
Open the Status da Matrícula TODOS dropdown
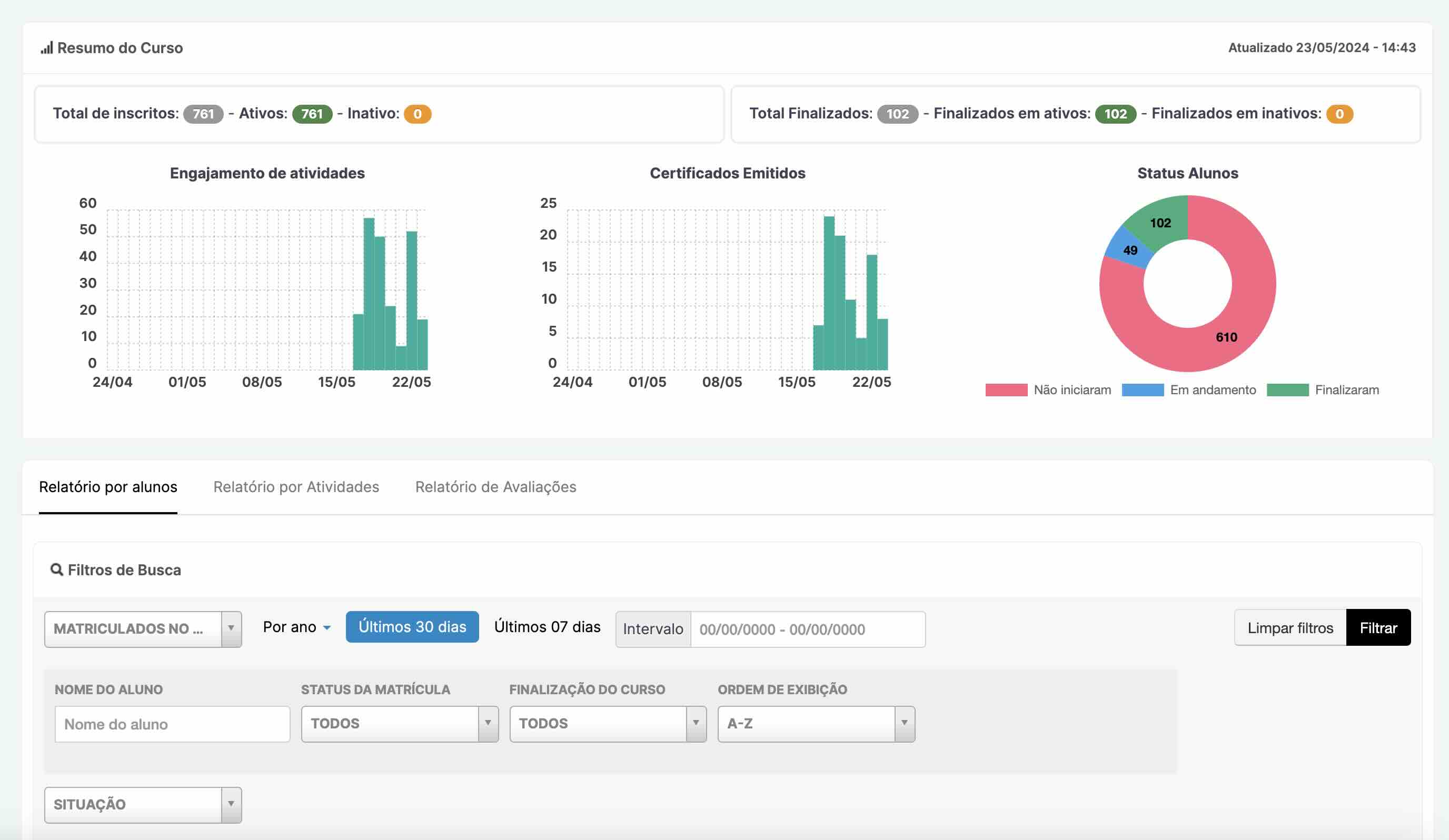click(400, 724)
